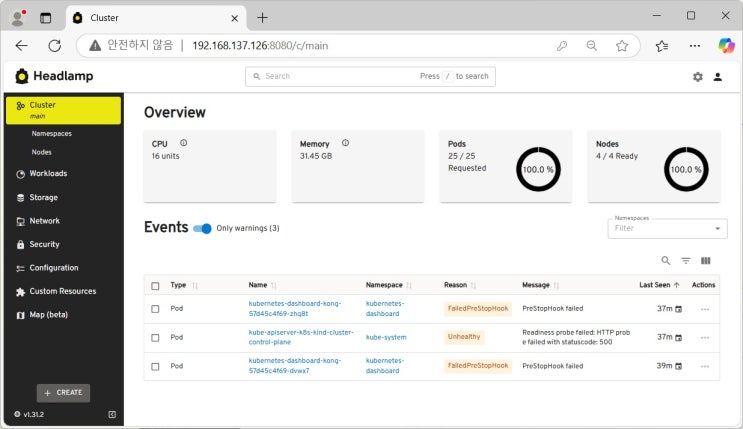Image resolution: width=743 pixels, height=429 pixels.
Task: Open Namespaces filter dropdown
Action: (667, 228)
